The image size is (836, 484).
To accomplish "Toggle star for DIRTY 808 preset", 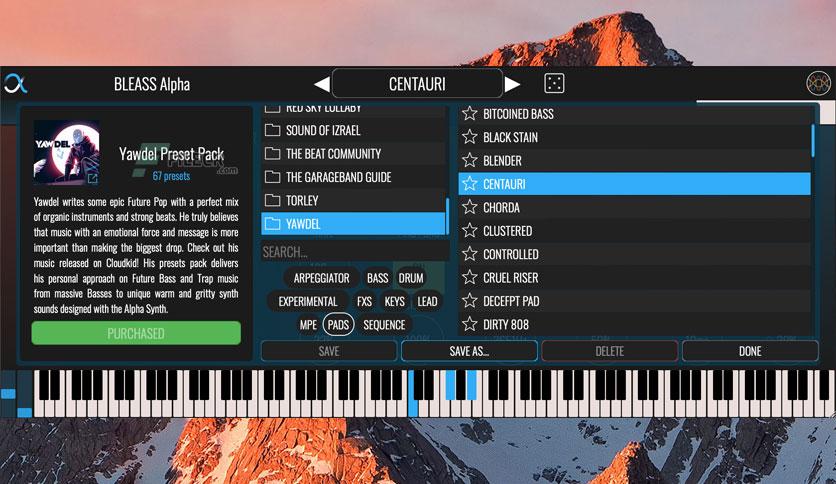I will 470,324.
